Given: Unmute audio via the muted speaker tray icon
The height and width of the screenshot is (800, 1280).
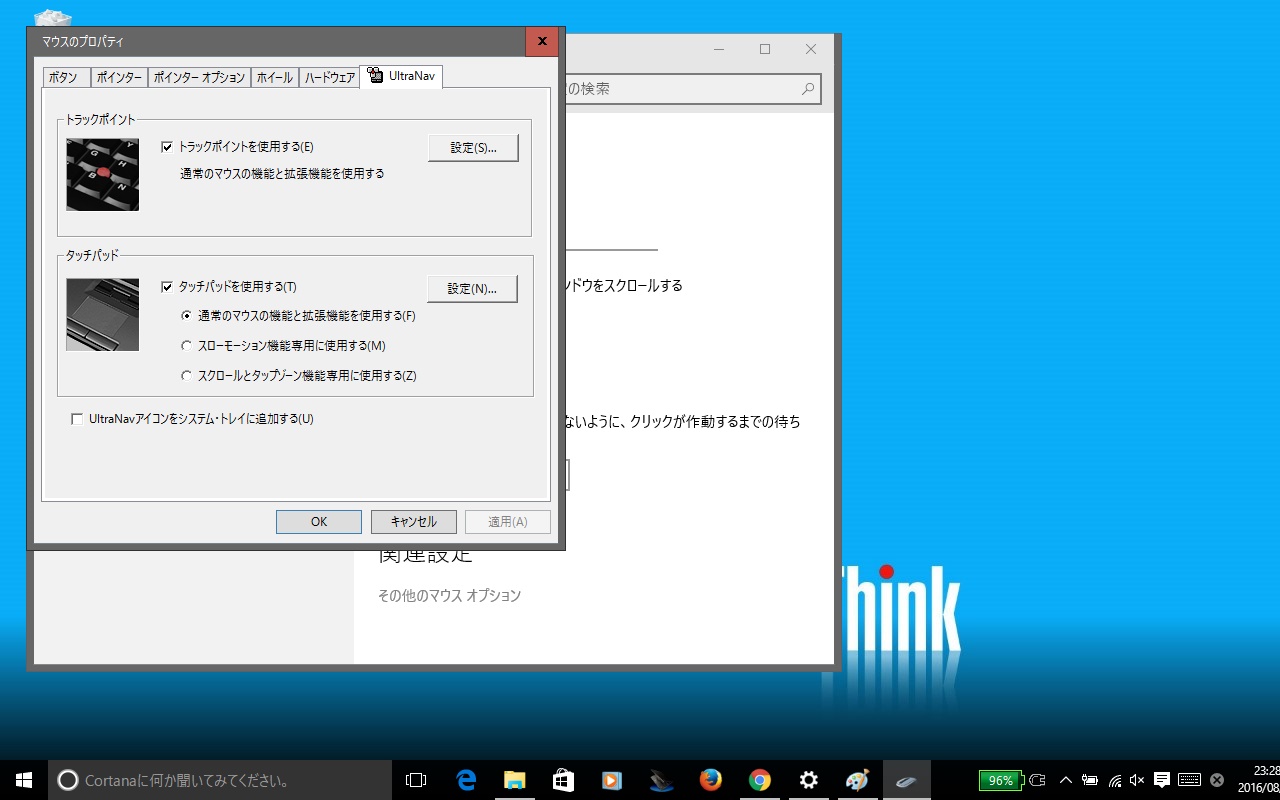Looking at the screenshot, I should (1136, 780).
